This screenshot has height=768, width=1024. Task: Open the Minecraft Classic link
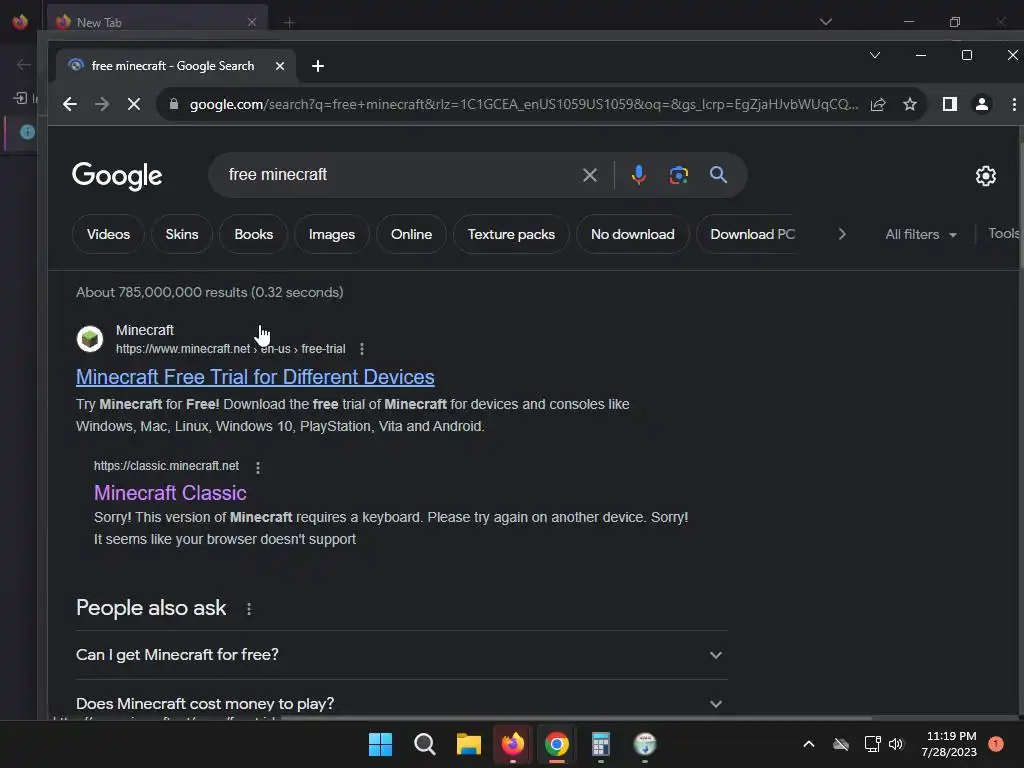(x=170, y=493)
